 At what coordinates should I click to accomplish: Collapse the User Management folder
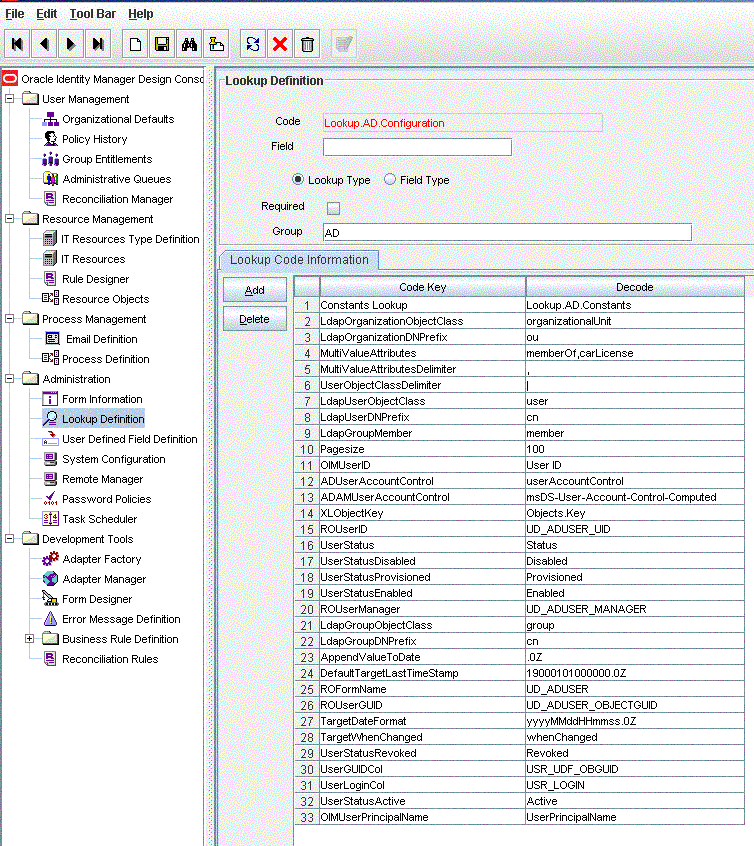click(10, 99)
